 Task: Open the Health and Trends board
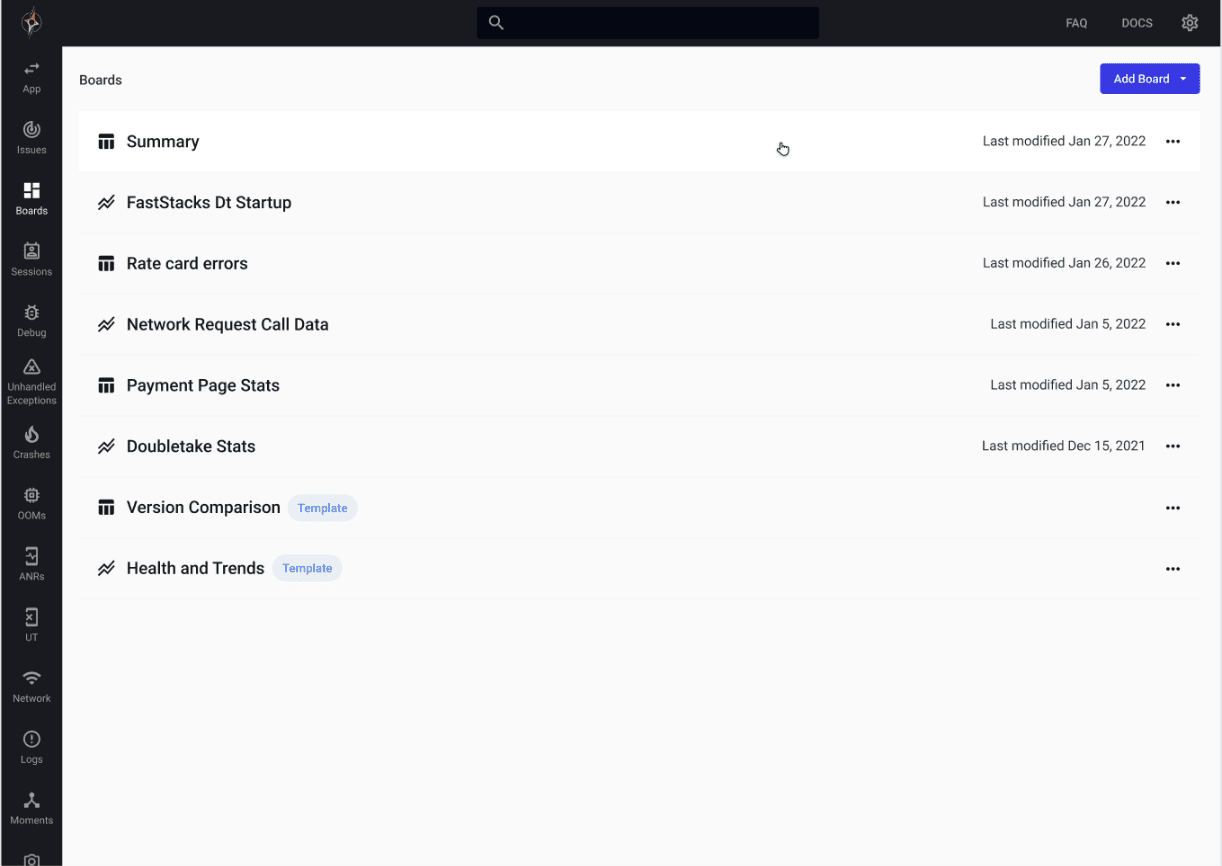pos(639,568)
